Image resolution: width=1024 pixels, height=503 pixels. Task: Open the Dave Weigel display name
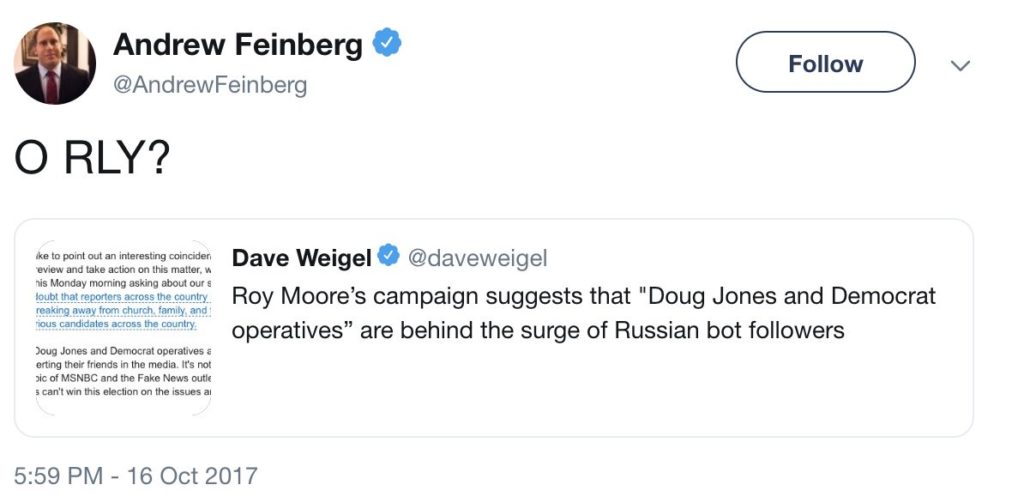point(302,258)
